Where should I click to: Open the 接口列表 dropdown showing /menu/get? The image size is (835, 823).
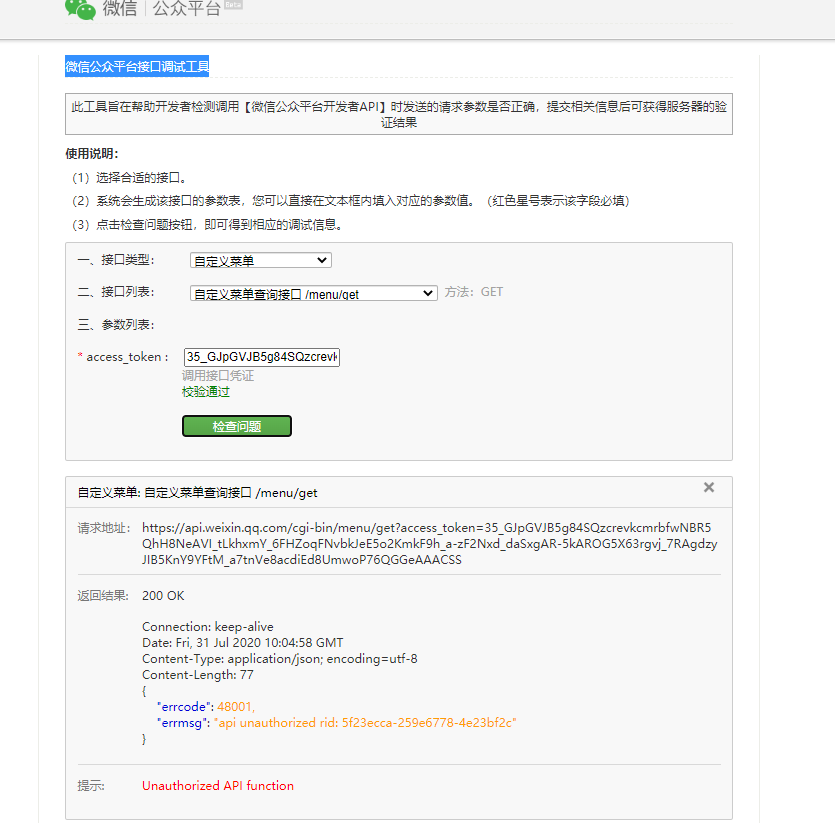(314, 294)
